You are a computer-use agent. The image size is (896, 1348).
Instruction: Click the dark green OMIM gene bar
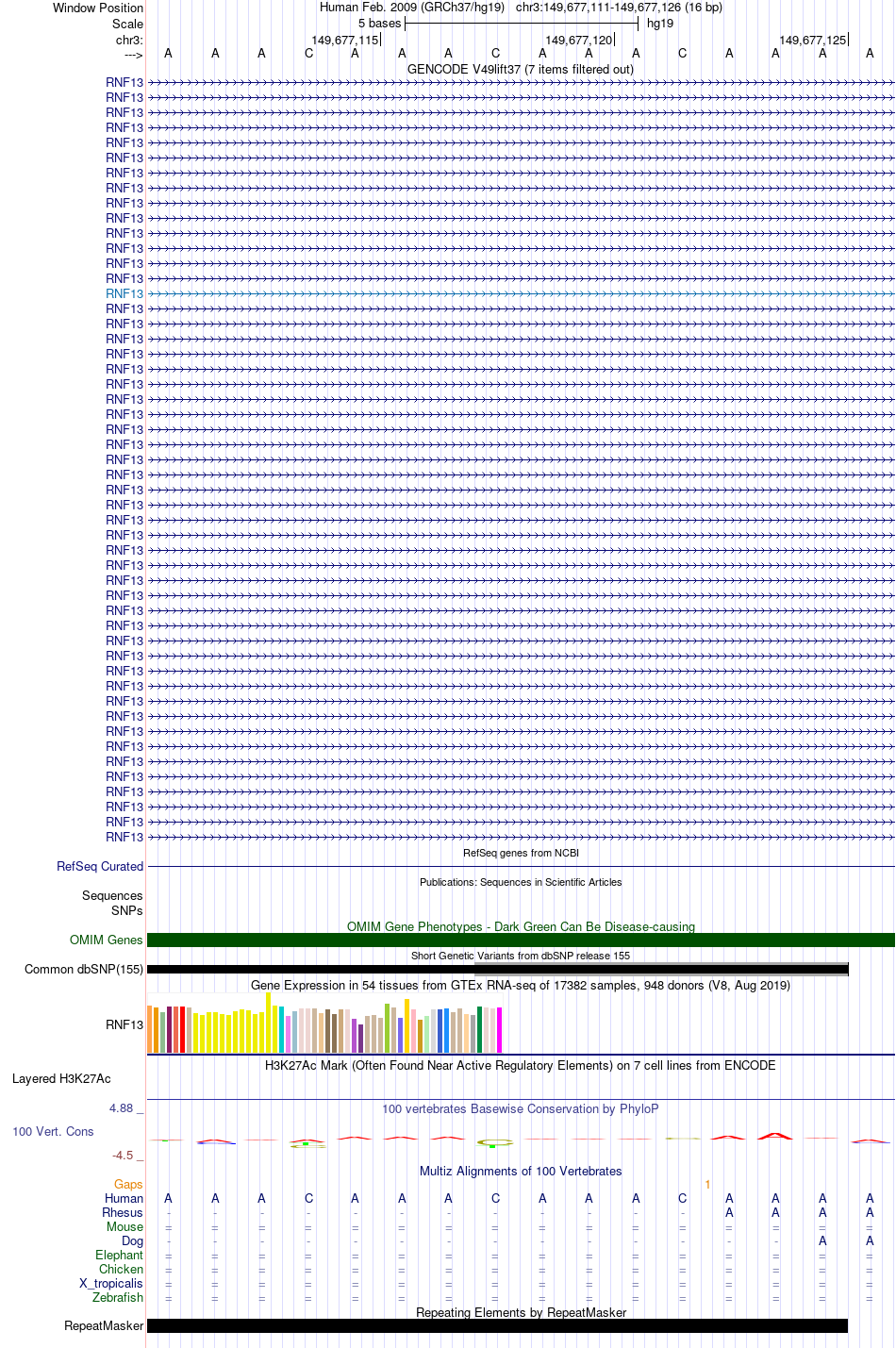521,940
